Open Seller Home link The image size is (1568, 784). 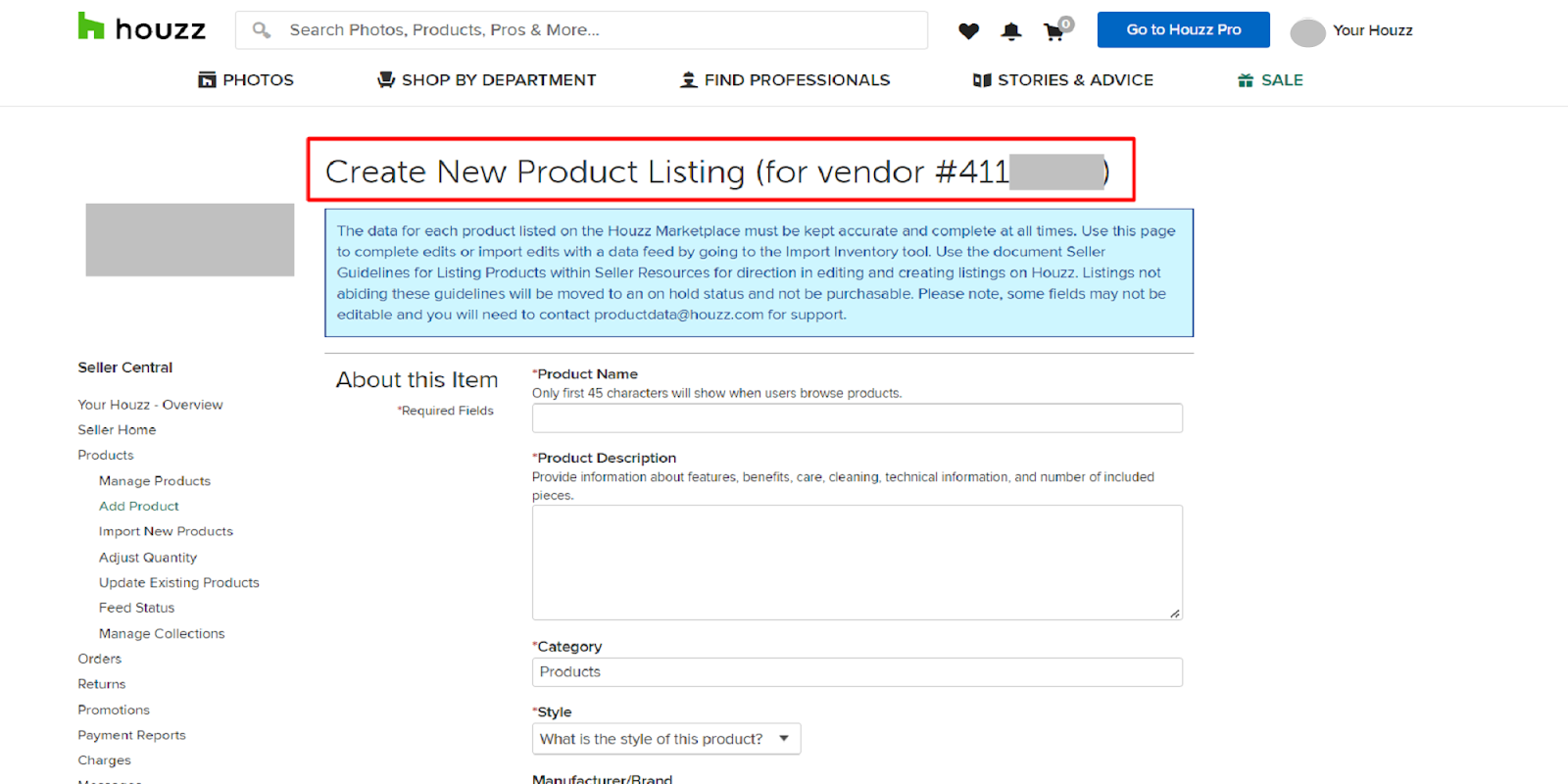coord(117,430)
